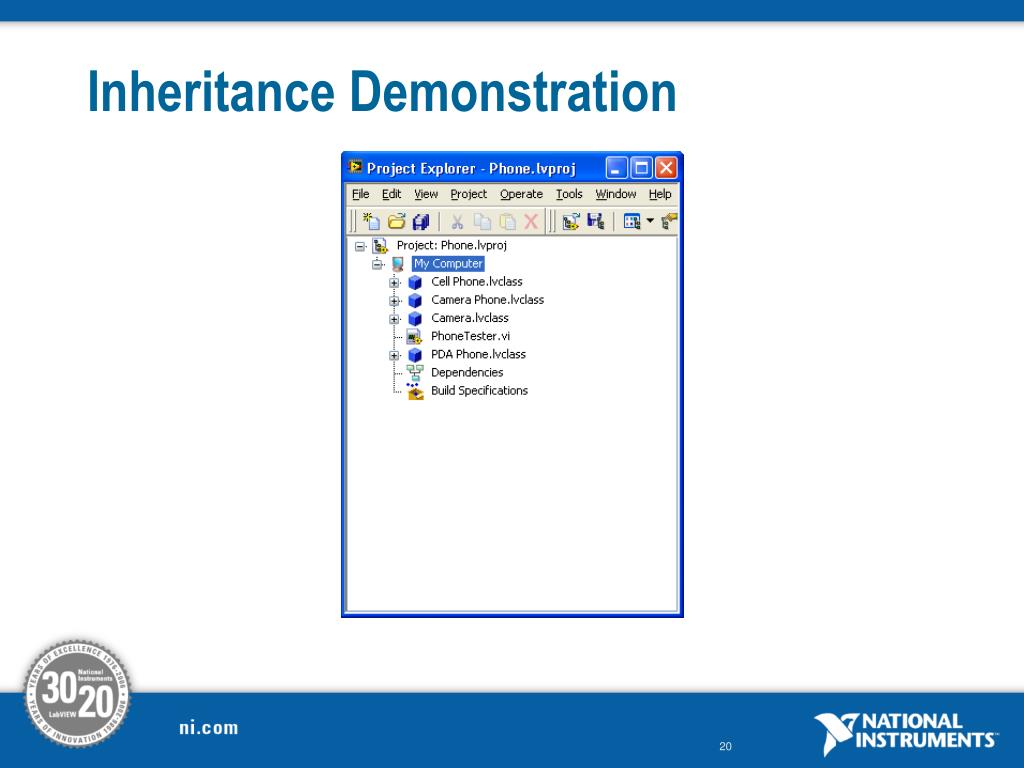1024x768 pixels.
Task: Click the Paste clipboard icon
Action: 507,221
